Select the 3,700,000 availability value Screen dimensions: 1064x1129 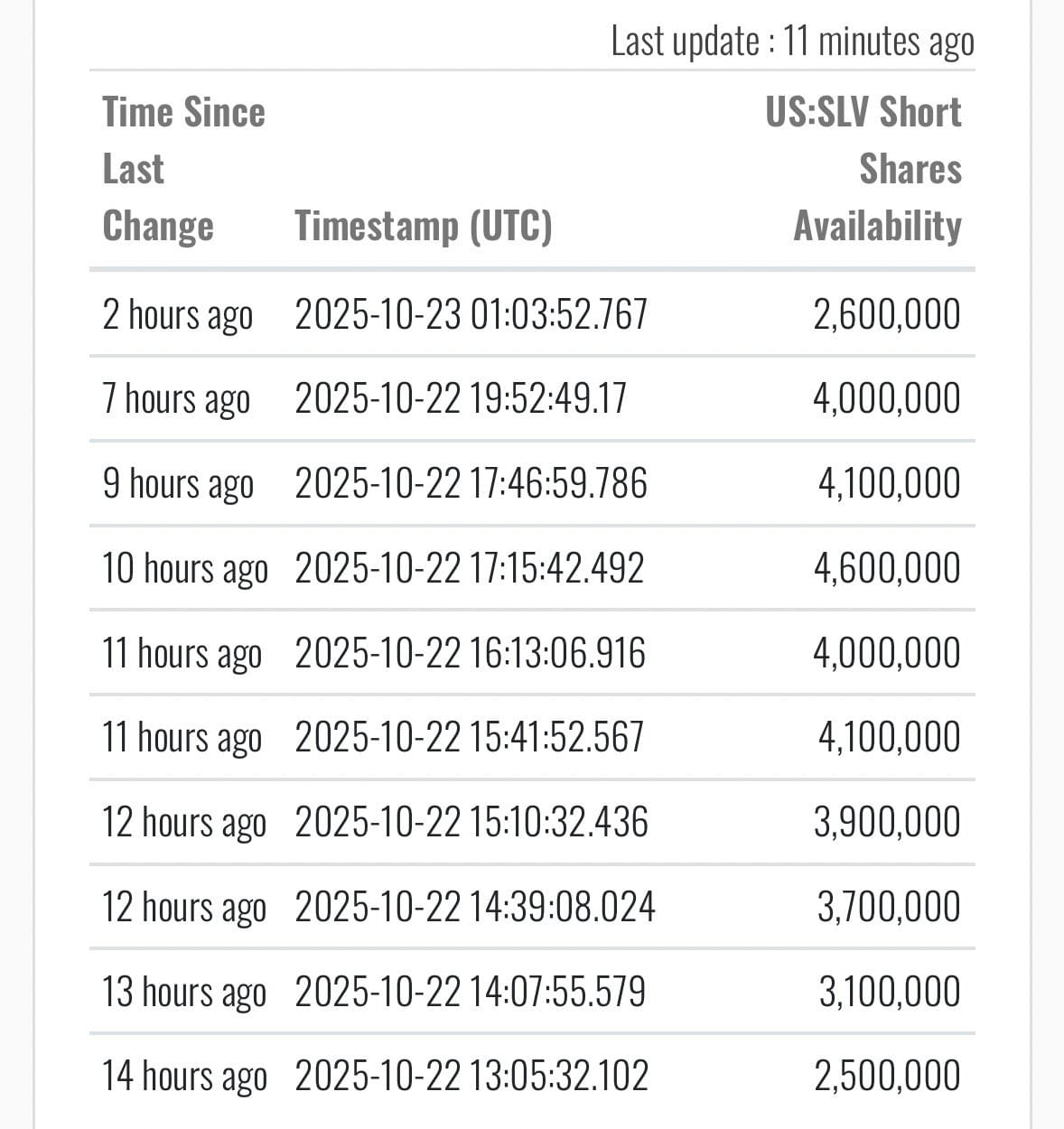click(x=888, y=907)
